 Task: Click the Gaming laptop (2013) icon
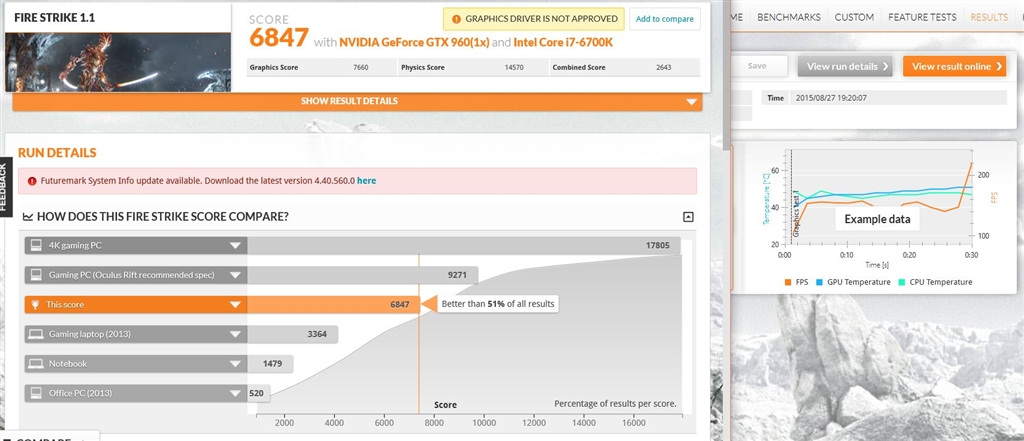pyautogui.click(x=37, y=334)
